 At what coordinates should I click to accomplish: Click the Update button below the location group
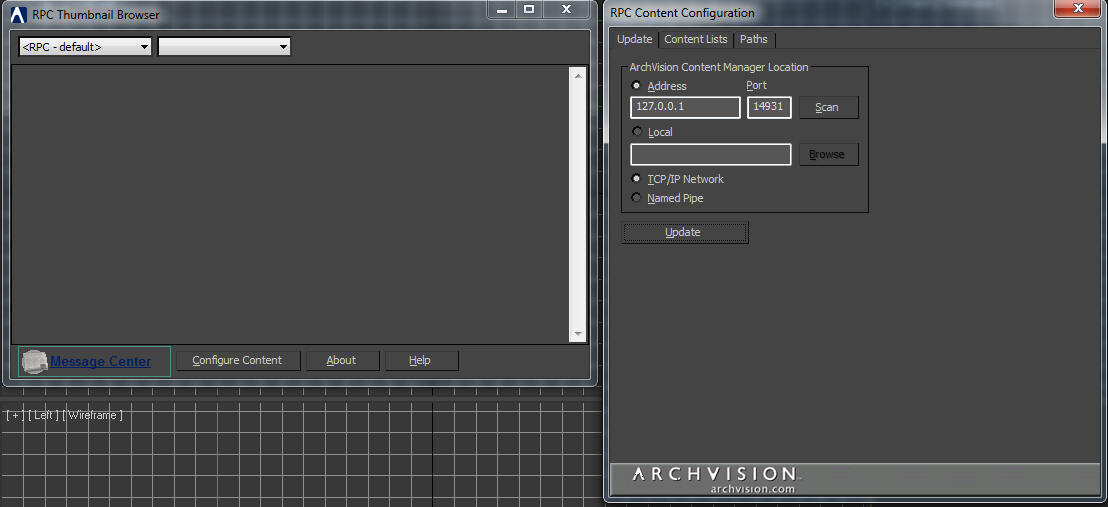(684, 232)
